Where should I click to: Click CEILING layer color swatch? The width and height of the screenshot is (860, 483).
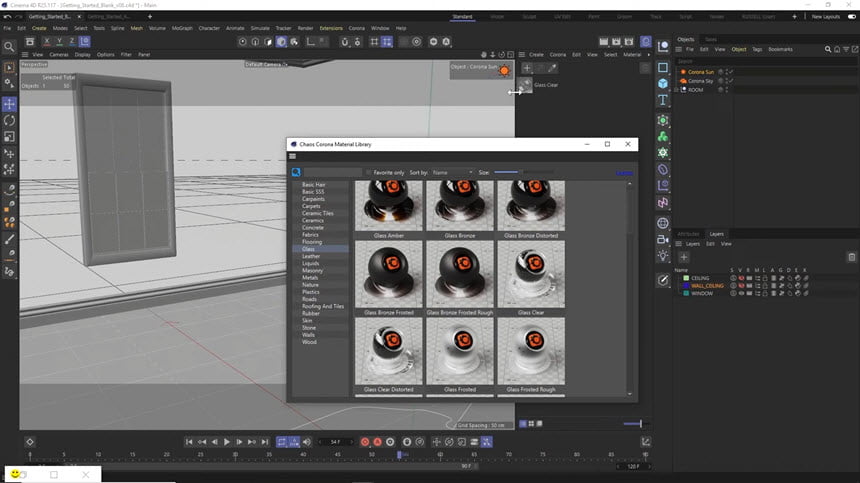point(686,278)
